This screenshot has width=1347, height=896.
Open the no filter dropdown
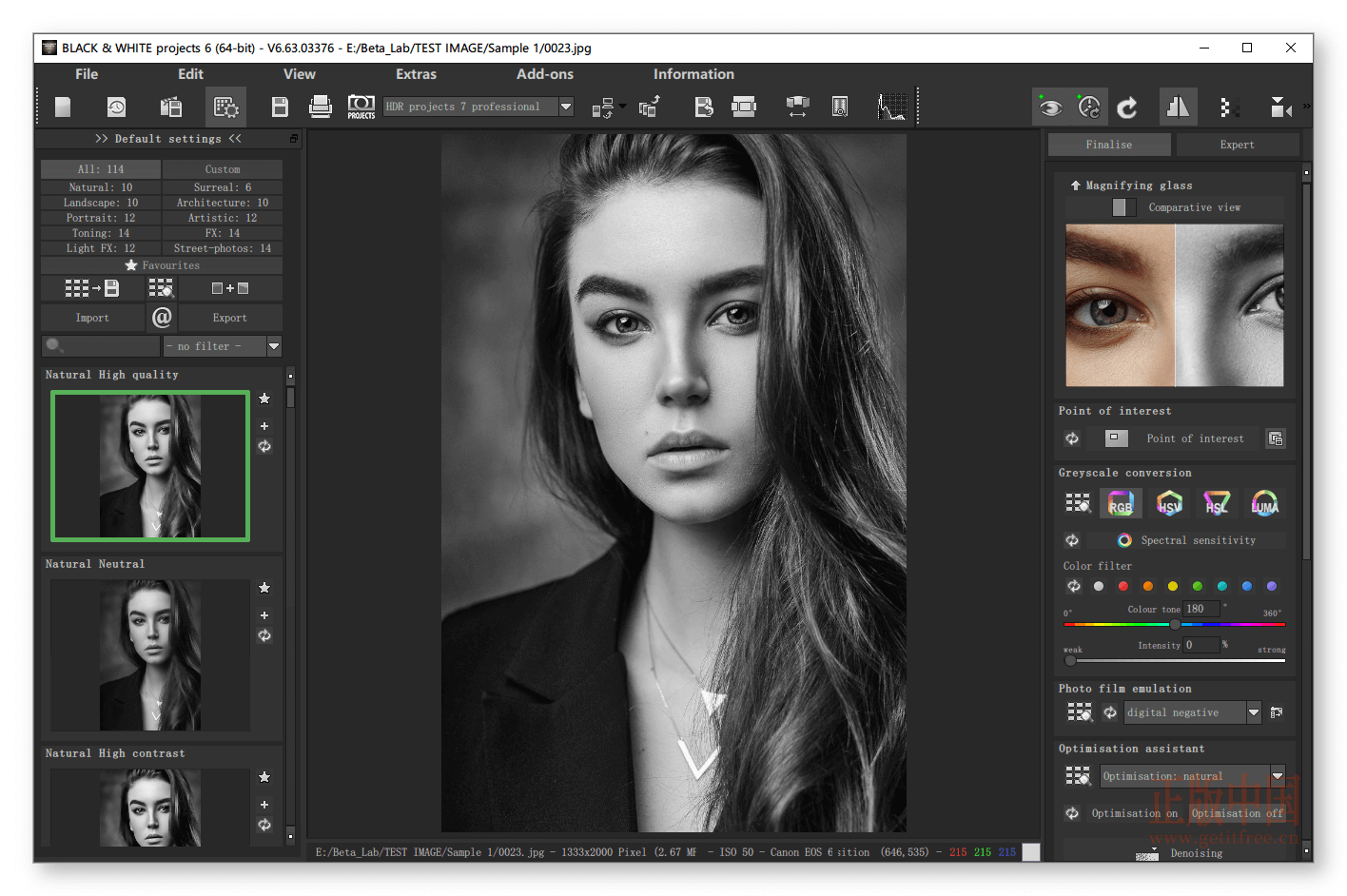click(x=223, y=346)
